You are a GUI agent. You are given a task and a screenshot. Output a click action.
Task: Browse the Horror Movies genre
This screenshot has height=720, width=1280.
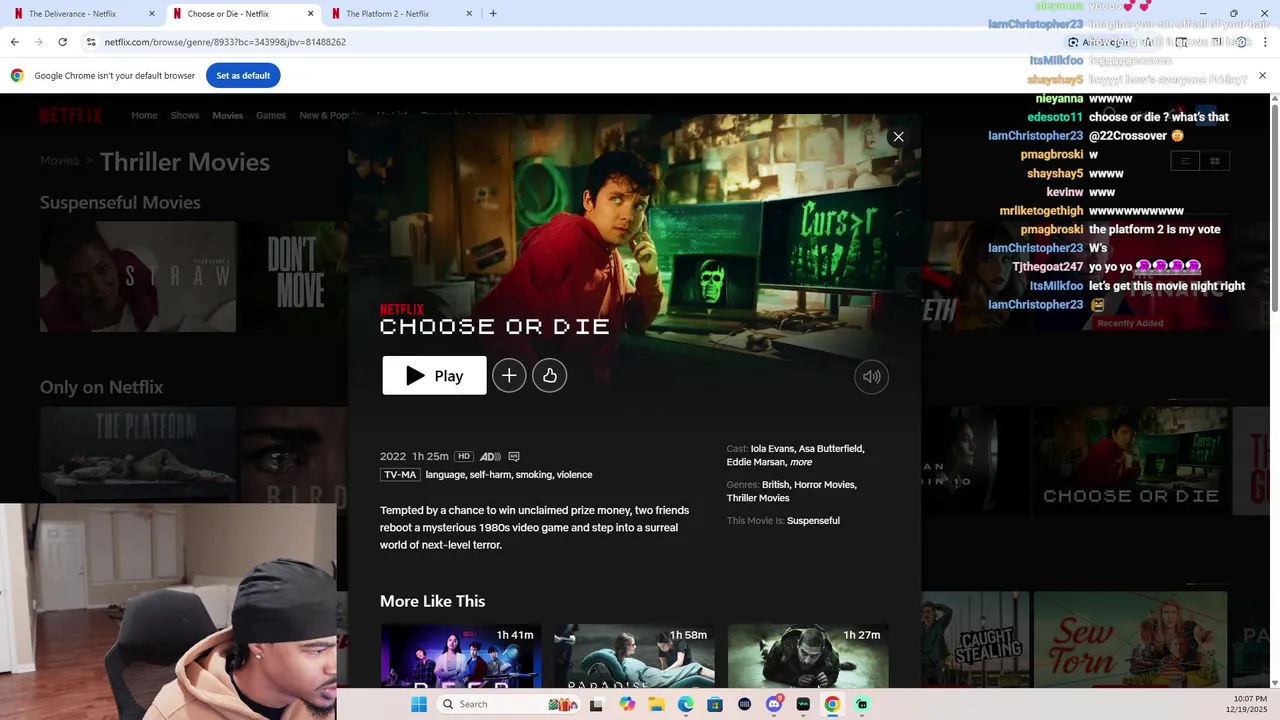(825, 485)
